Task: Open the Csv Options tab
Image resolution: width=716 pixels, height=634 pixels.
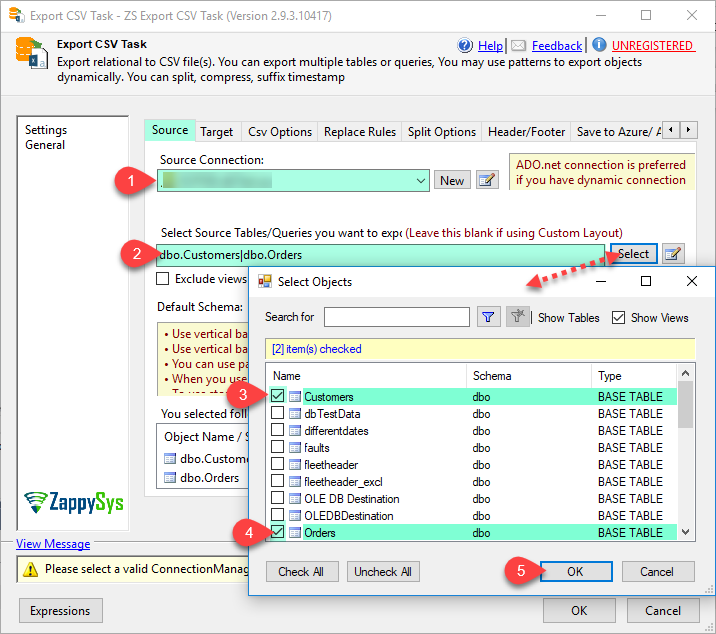Action: (x=280, y=132)
